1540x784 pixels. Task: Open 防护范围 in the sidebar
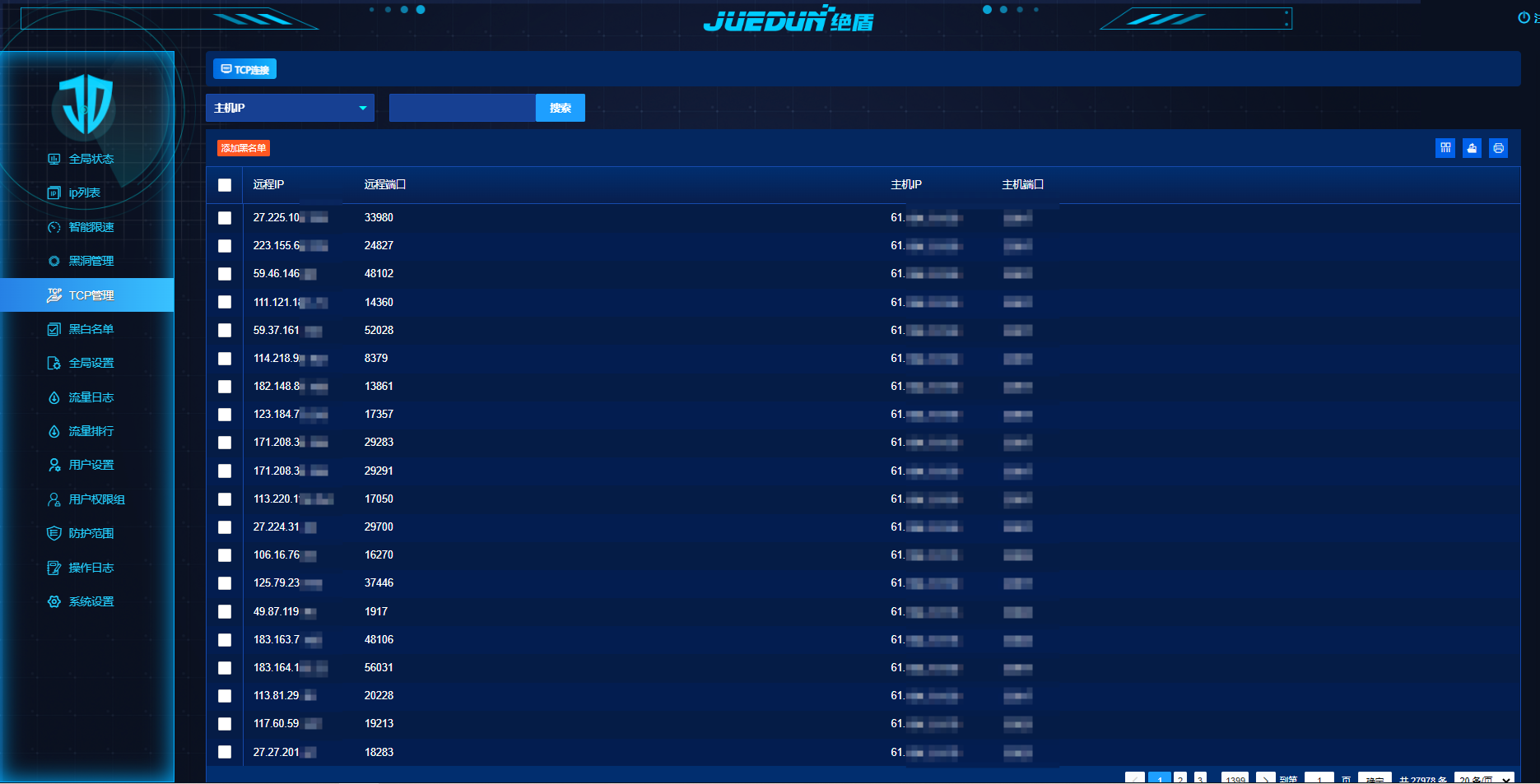(x=91, y=533)
